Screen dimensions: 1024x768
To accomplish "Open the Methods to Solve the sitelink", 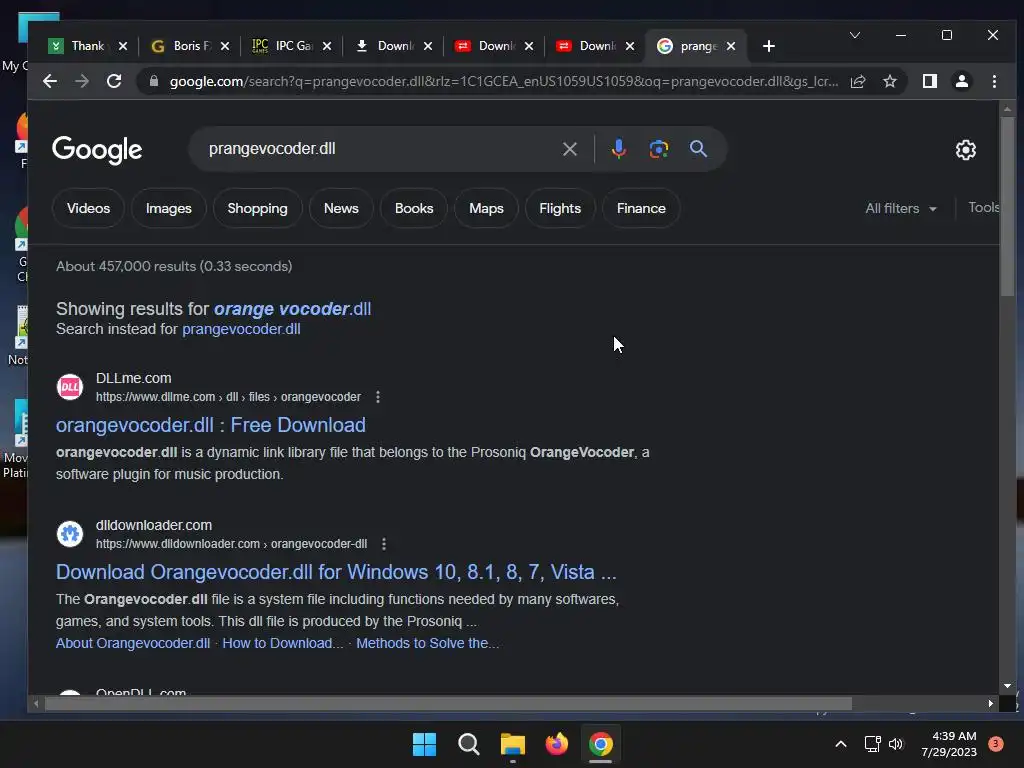I will click(428, 643).
